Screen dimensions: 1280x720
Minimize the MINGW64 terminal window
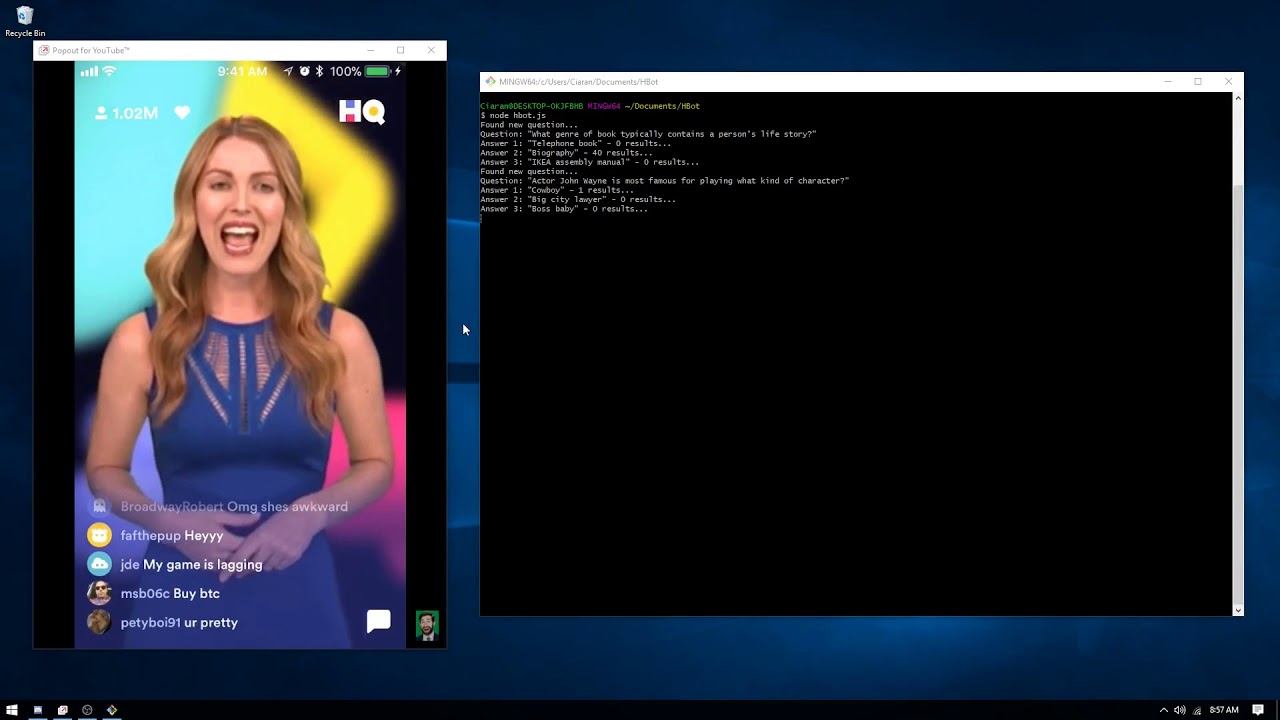coord(1167,82)
